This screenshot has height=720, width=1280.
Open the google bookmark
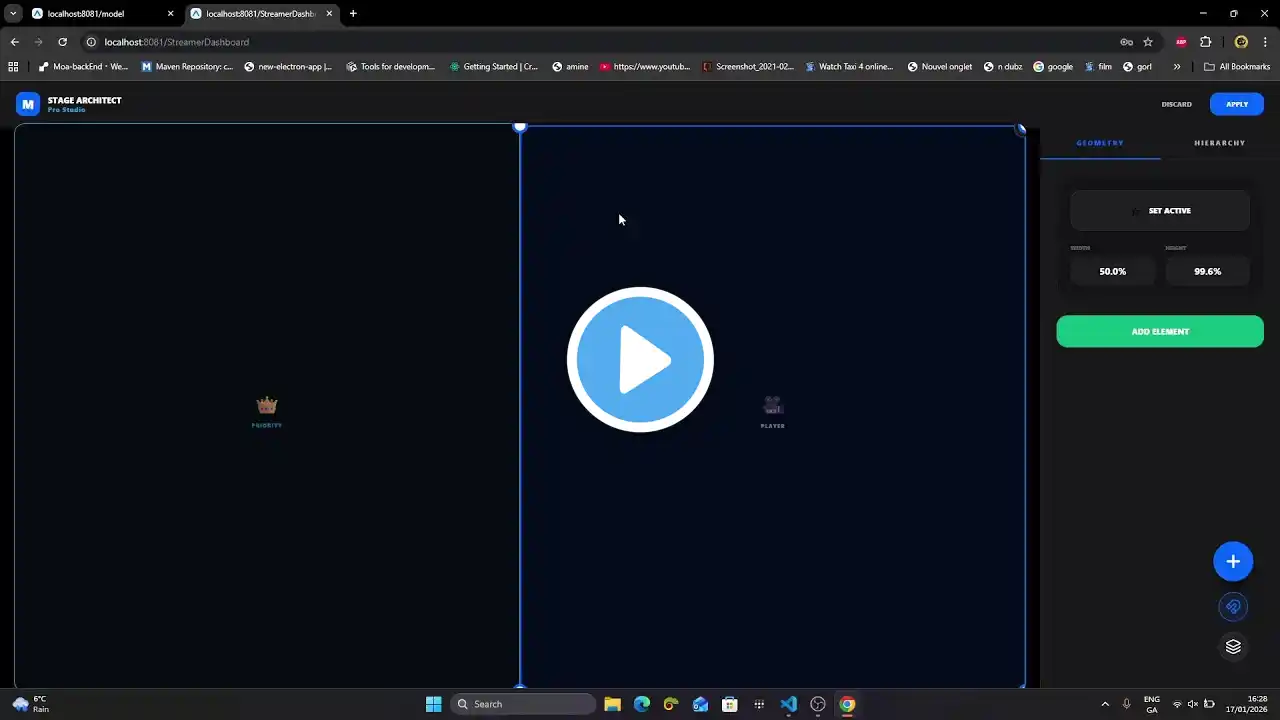pos(1053,67)
